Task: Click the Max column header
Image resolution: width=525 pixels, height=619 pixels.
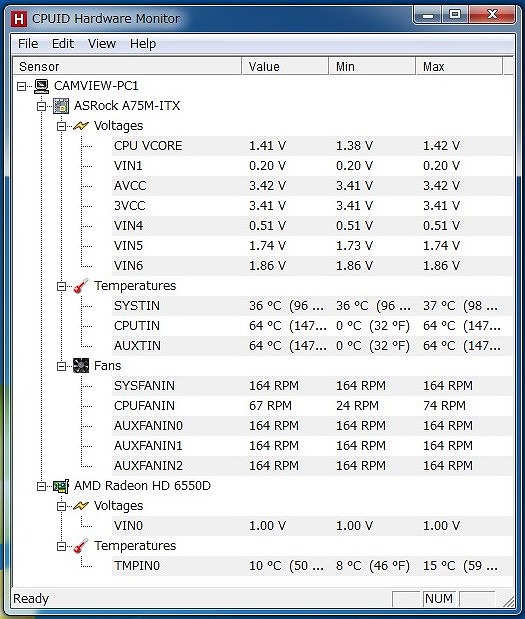Action: 459,66
